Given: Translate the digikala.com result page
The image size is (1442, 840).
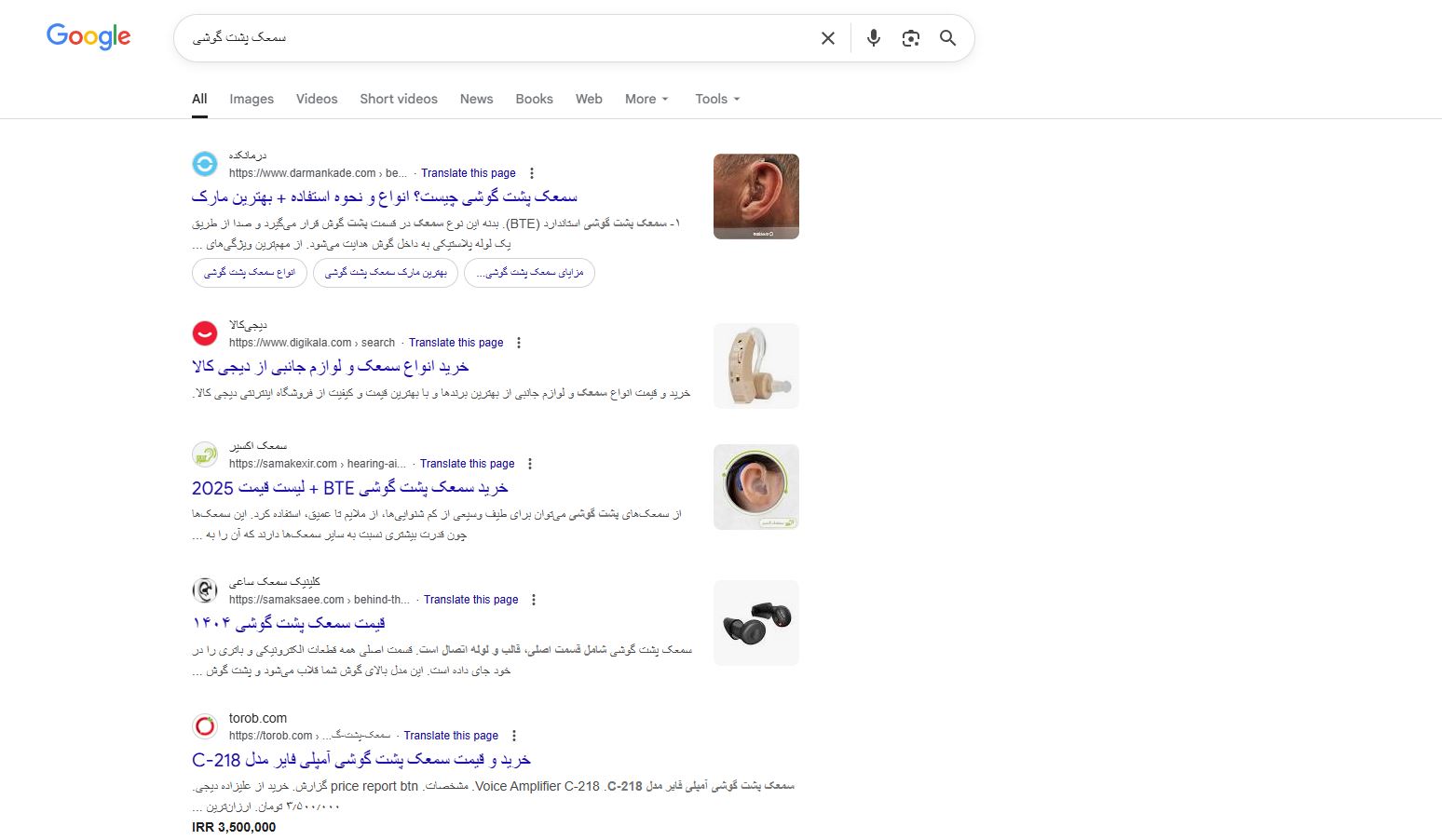Looking at the screenshot, I should tap(456, 343).
